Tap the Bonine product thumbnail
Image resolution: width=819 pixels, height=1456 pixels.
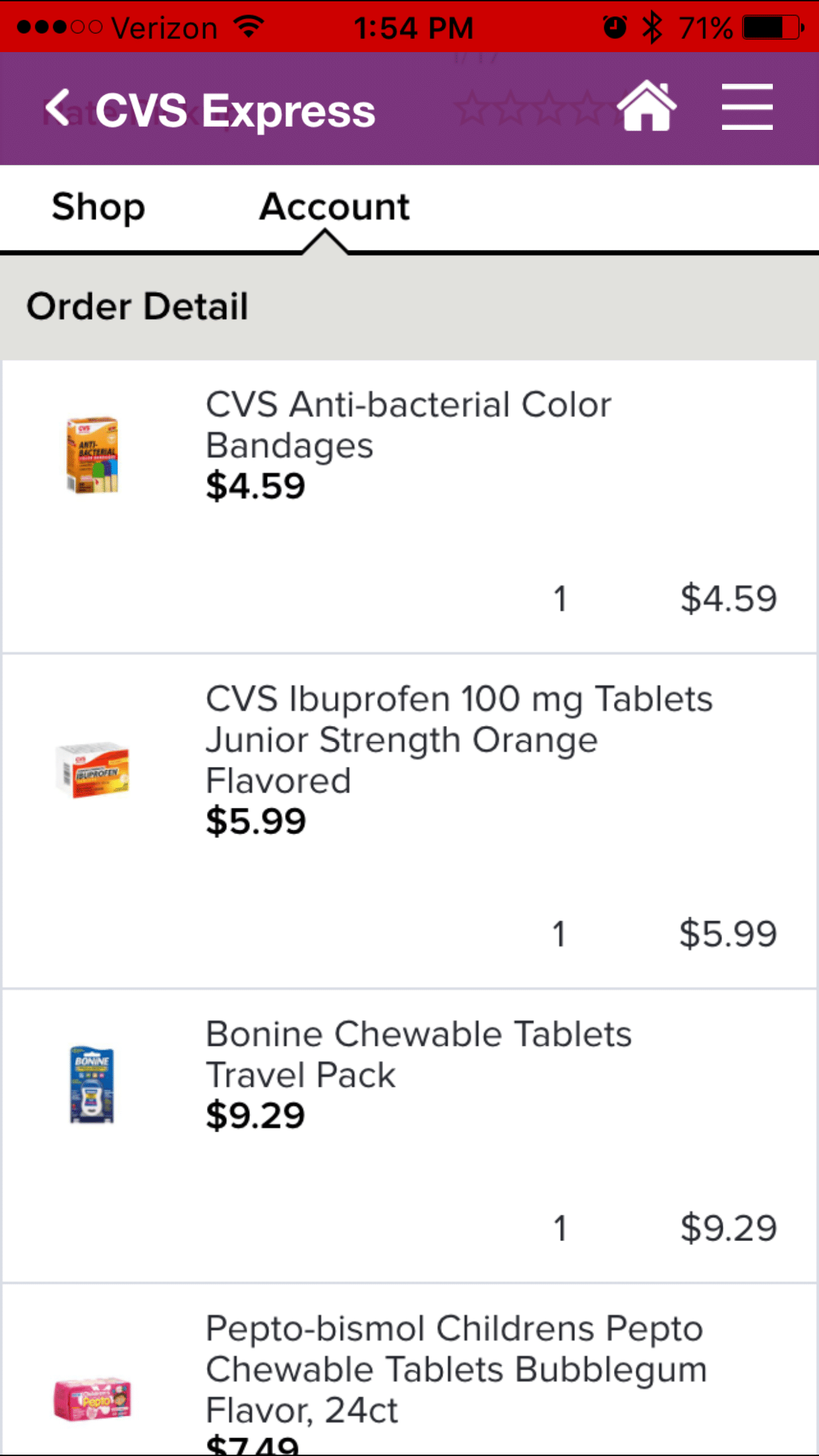point(92,1084)
